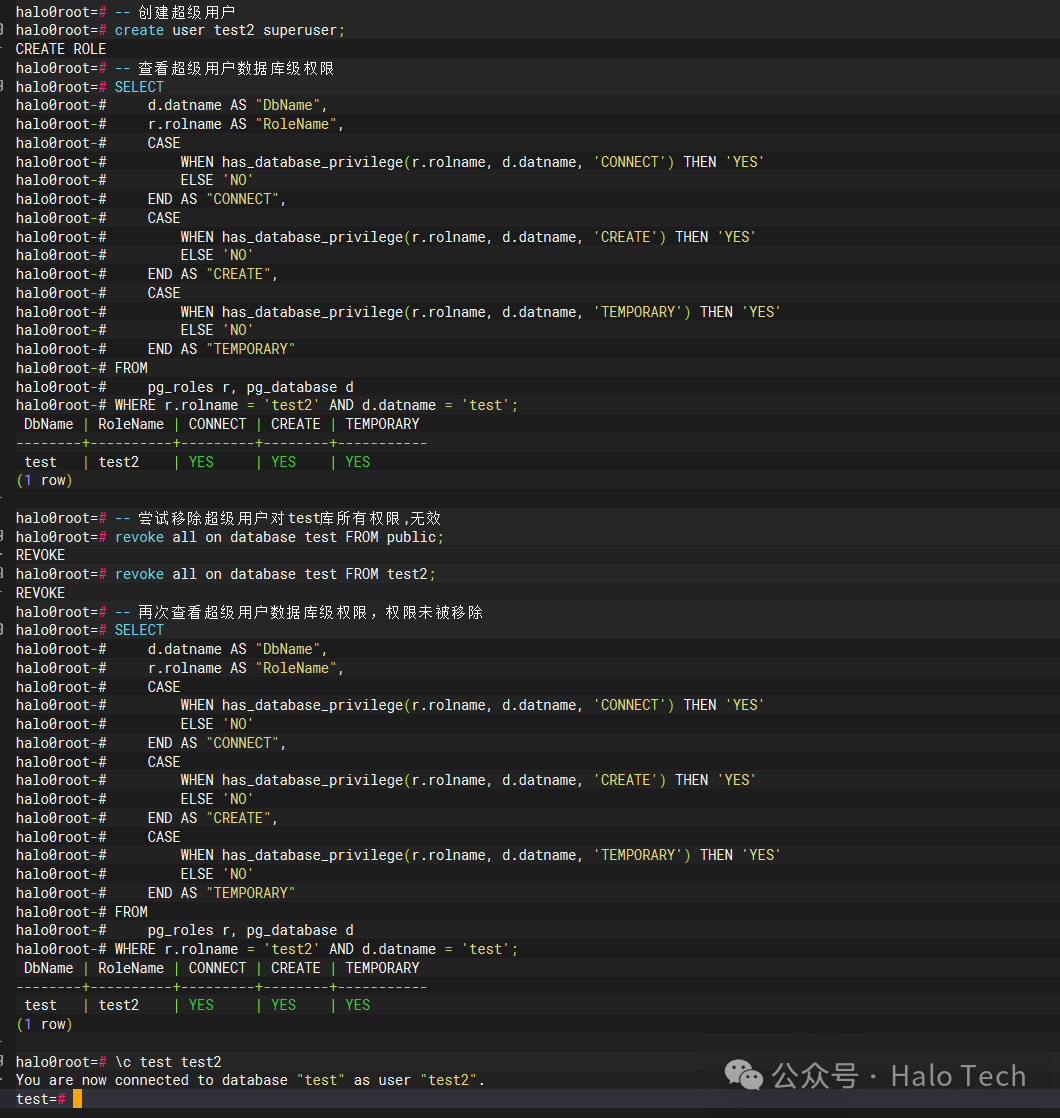Select the 'CREATE ROLE' output line
This screenshot has height=1118, width=1060.
click(61, 49)
